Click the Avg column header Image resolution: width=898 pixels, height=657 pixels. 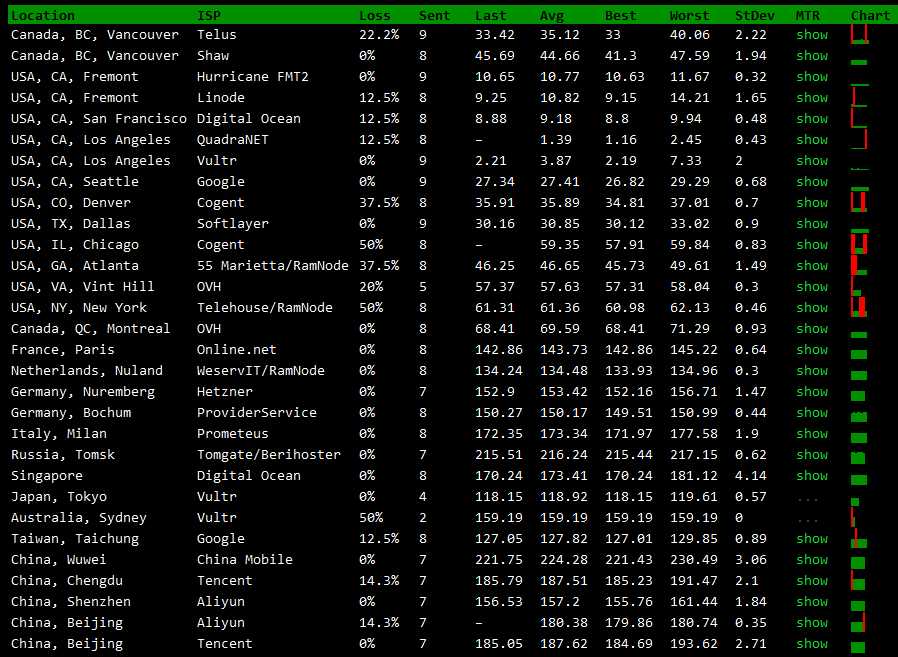tap(552, 15)
